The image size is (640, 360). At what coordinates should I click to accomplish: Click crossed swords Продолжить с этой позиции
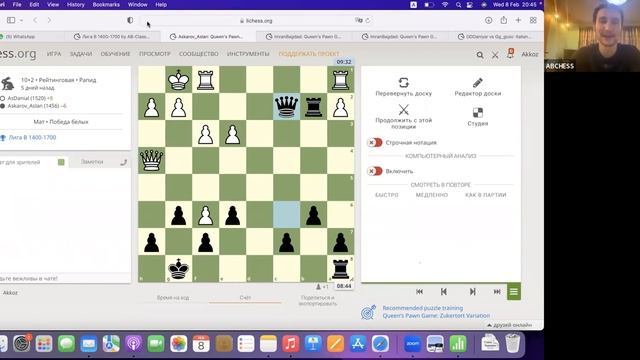pyautogui.click(x=403, y=109)
